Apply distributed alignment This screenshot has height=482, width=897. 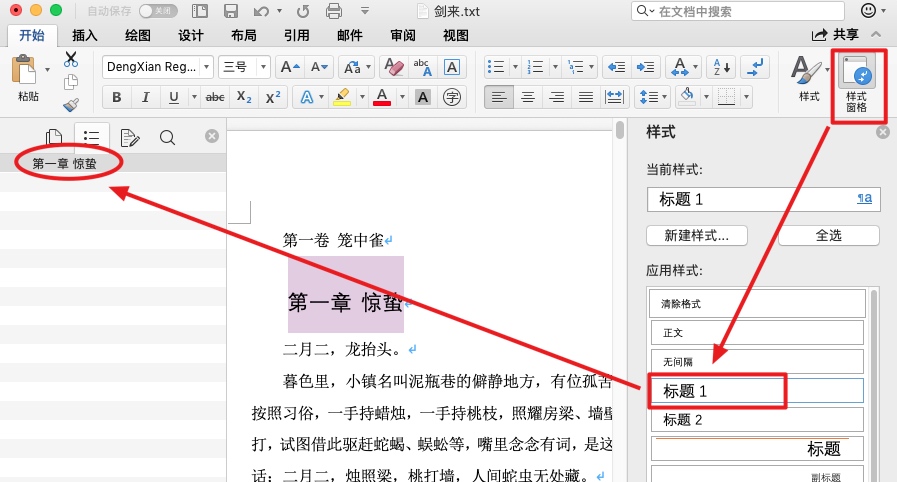click(614, 97)
